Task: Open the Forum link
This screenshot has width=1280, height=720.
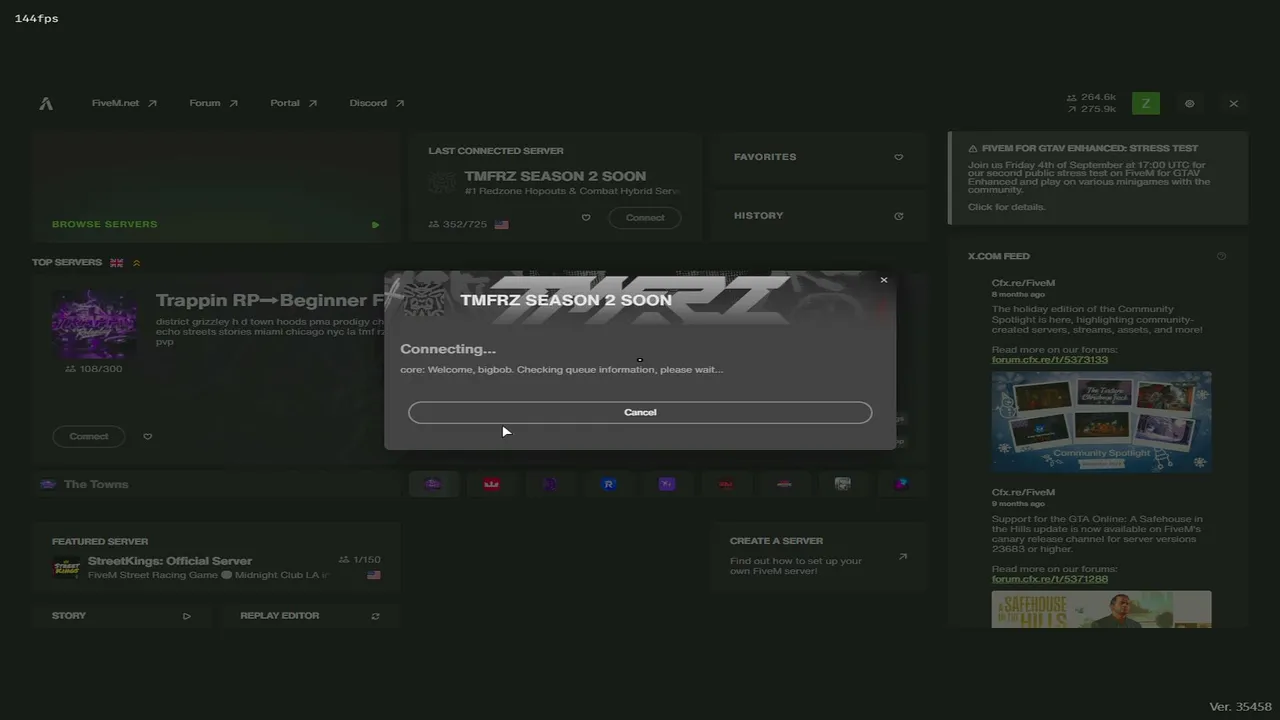Action: 213,103
